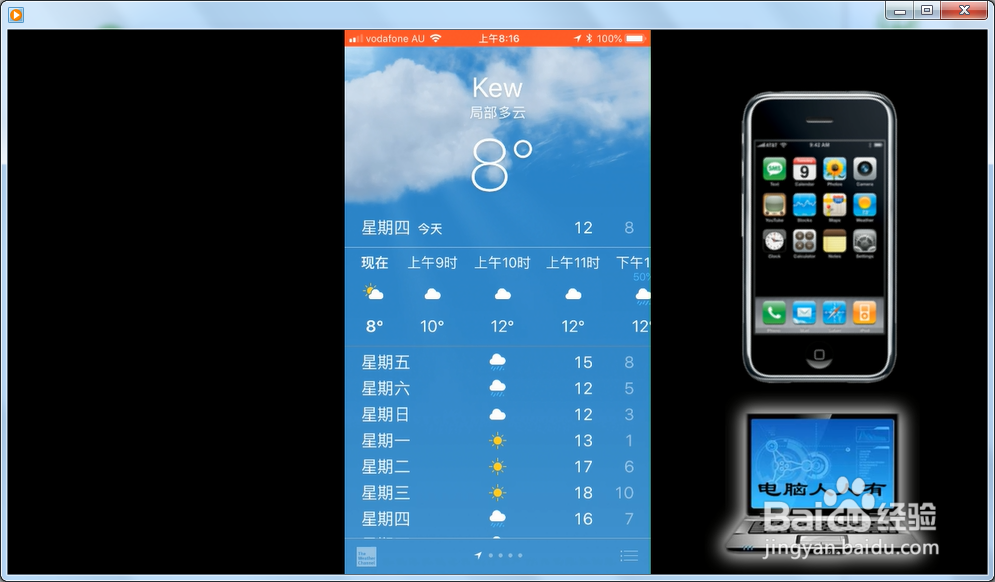Screen dimensions: 995x582
Task: Tap the Weather app icon on the iPhone image
Action: 864,205
